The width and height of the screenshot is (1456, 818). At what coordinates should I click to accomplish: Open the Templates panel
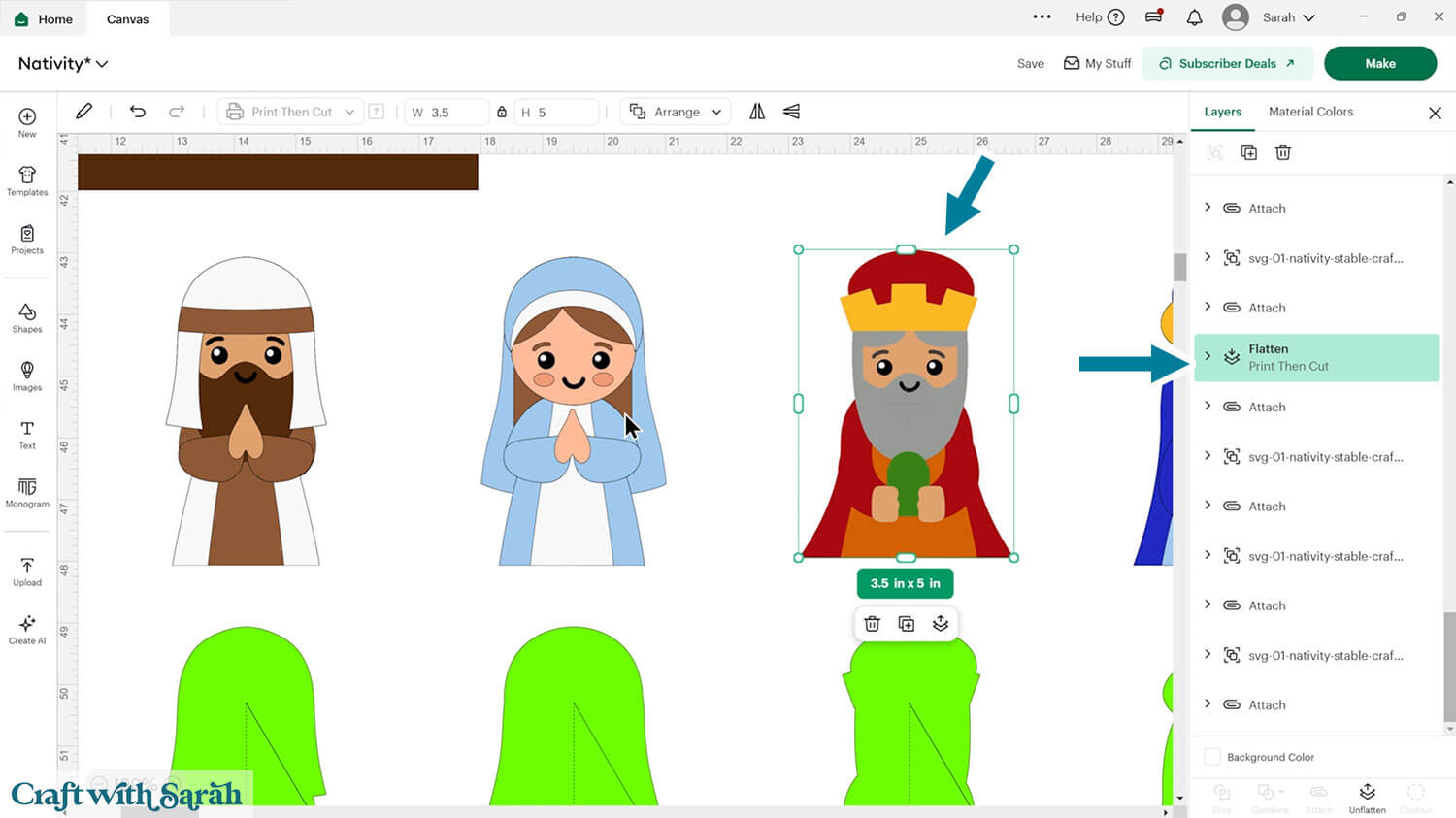click(26, 181)
